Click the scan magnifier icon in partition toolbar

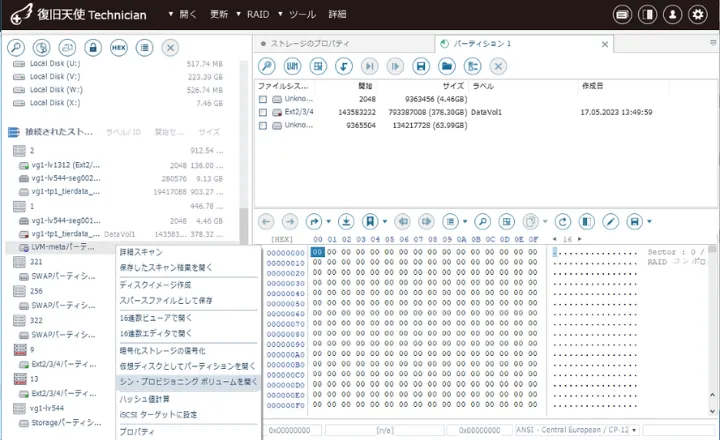point(266,66)
